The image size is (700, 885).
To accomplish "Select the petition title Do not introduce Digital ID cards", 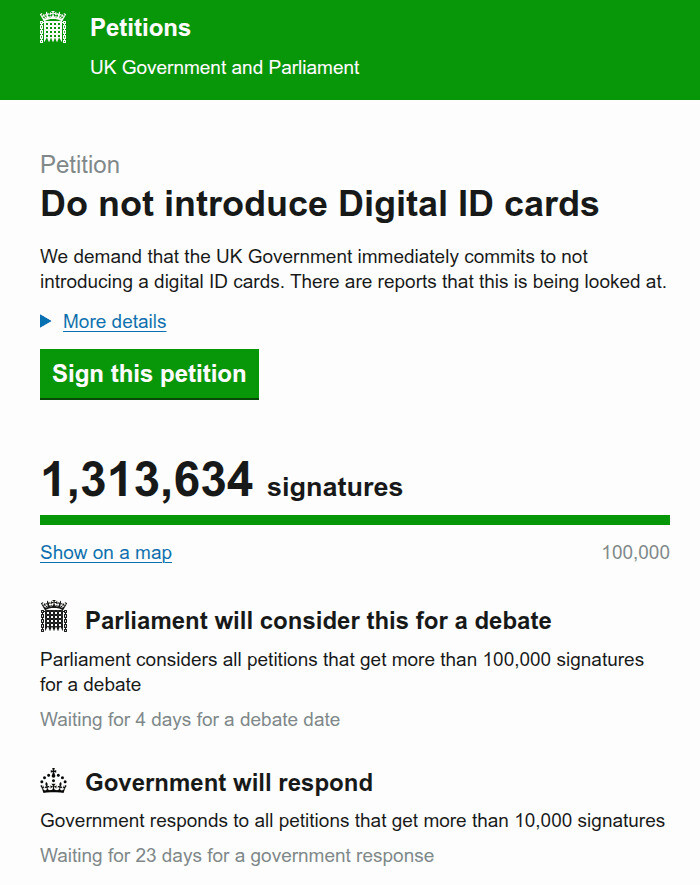I will pos(319,204).
